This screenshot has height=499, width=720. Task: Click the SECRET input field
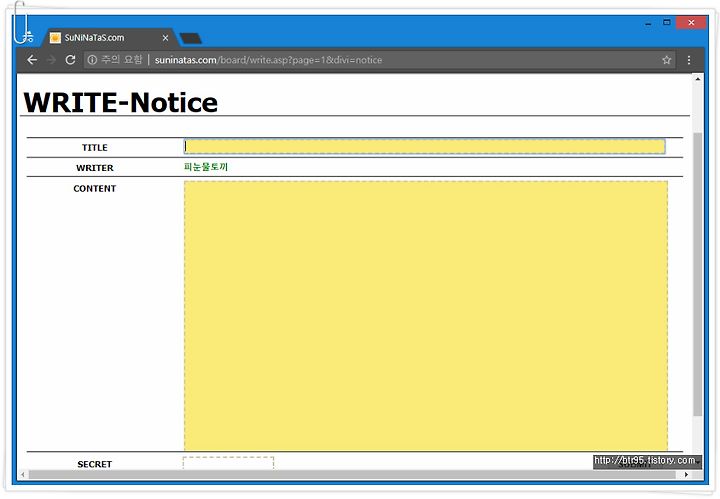[228, 463]
